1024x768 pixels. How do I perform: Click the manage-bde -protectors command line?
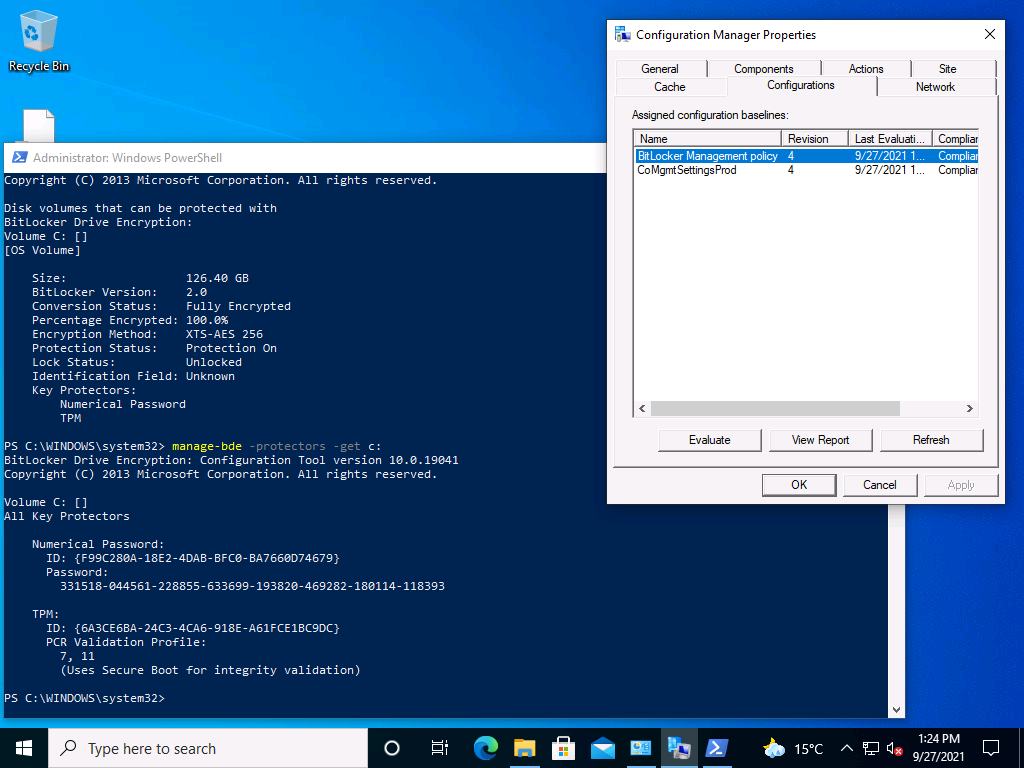coord(192,447)
